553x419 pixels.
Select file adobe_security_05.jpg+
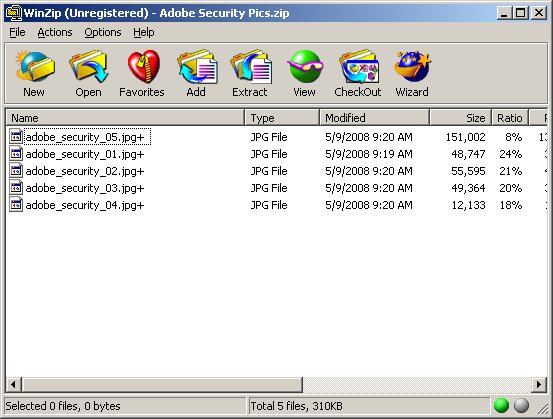coord(85,137)
